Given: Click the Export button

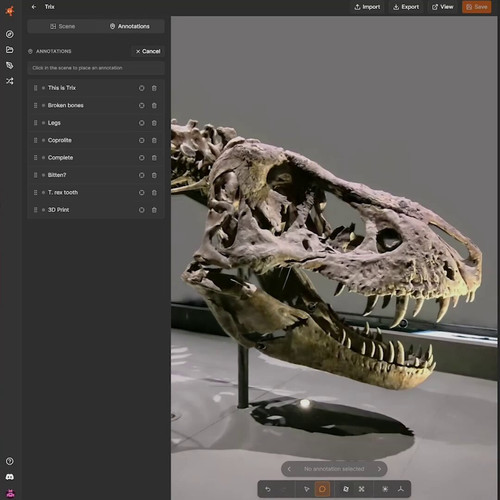Looking at the screenshot, I should 406,7.
